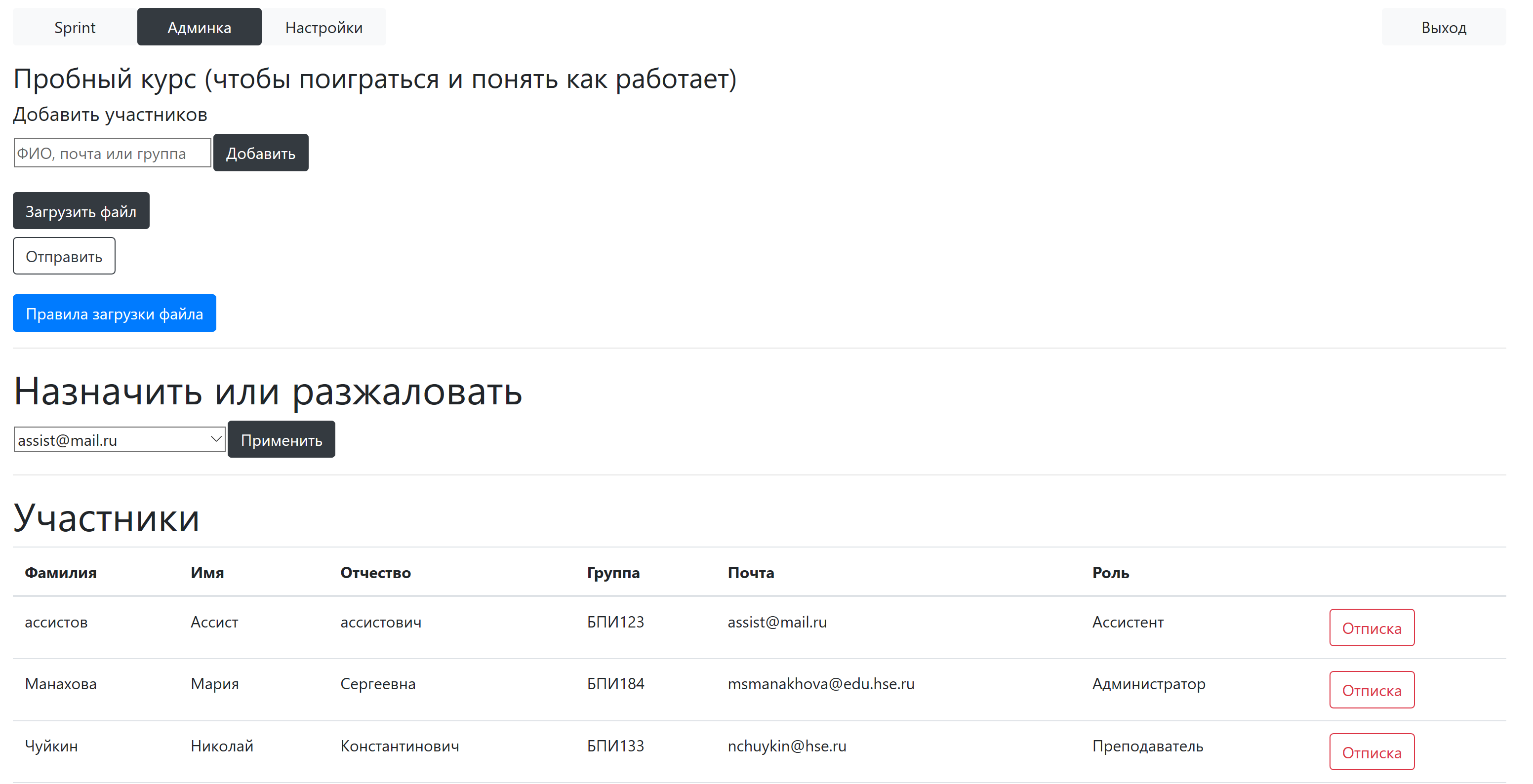Select the БПИ133 group cell
This screenshot has height=784, width=1533.
point(615,746)
